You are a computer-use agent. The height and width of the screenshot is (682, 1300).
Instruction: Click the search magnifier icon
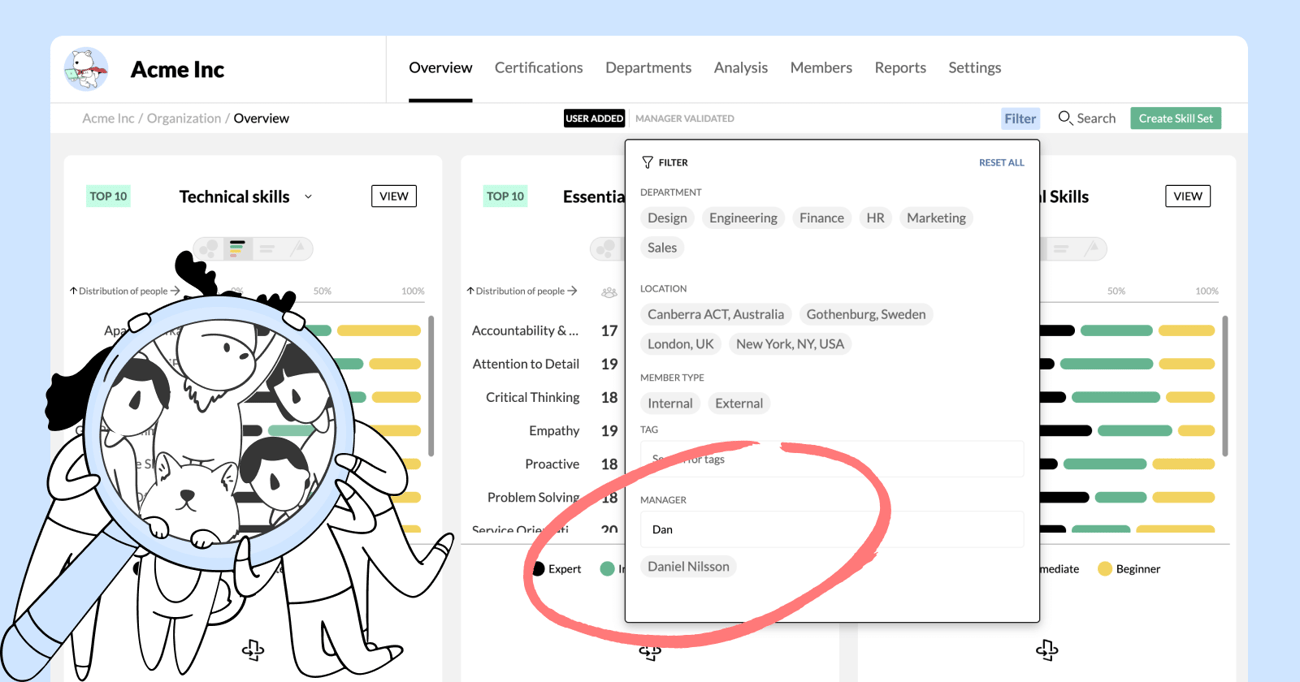coord(1065,118)
